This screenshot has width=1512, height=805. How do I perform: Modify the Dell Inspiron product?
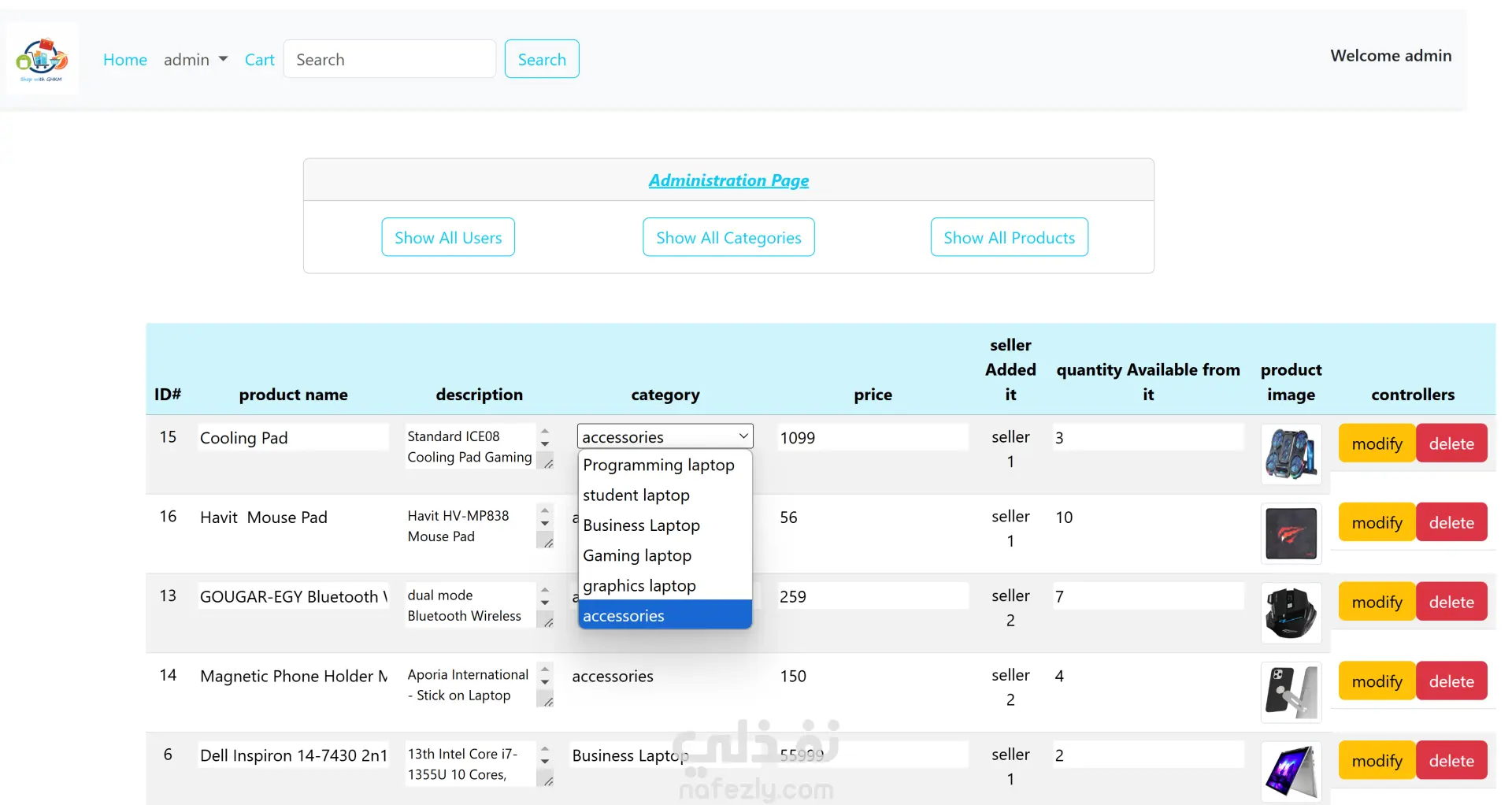(x=1377, y=761)
